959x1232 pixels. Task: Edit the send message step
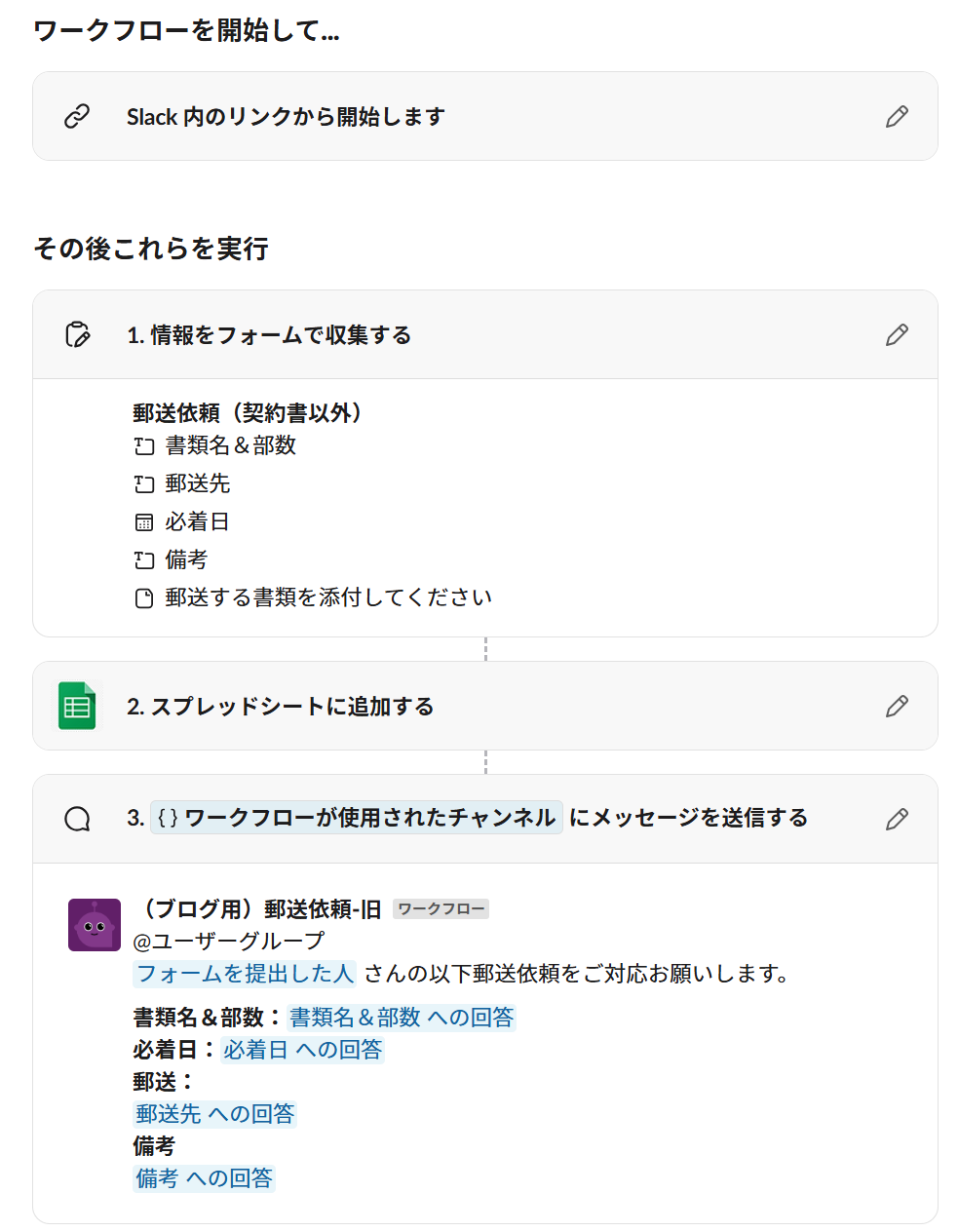click(897, 819)
